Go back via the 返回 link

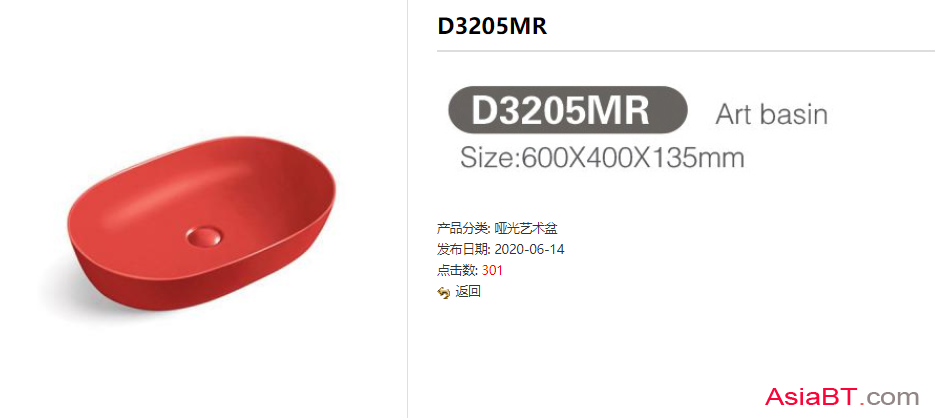tap(468, 292)
